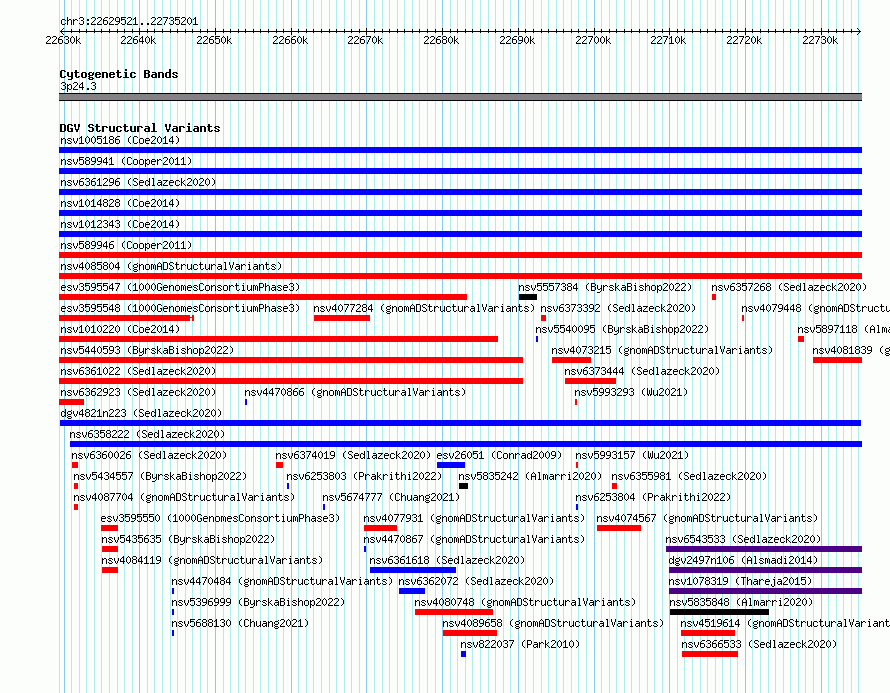Click nsv5540095 (ByrskaBishop2022) label
890x693 pixels.
coord(622,329)
